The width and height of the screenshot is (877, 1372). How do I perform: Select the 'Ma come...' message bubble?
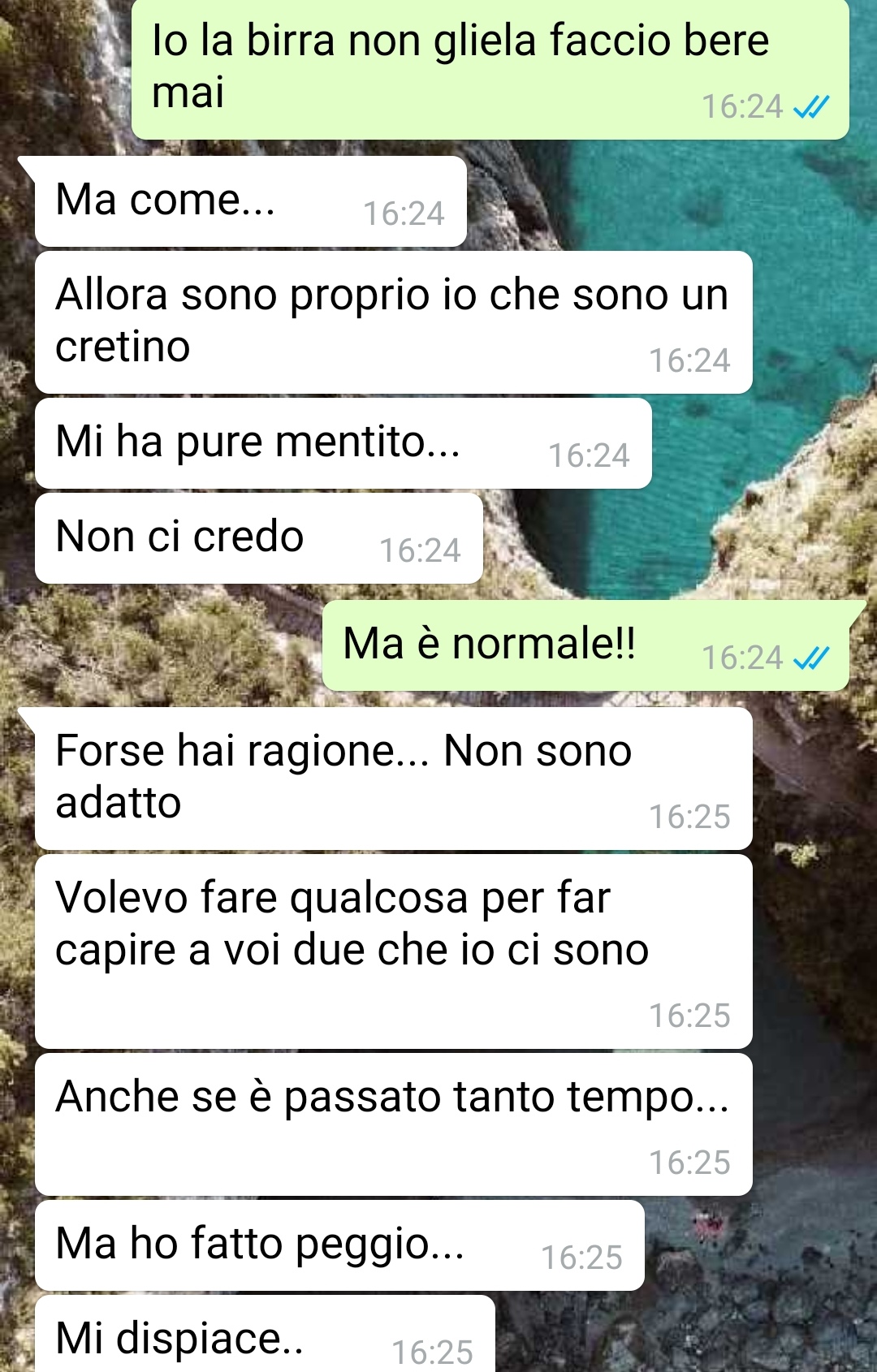[251, 201]
